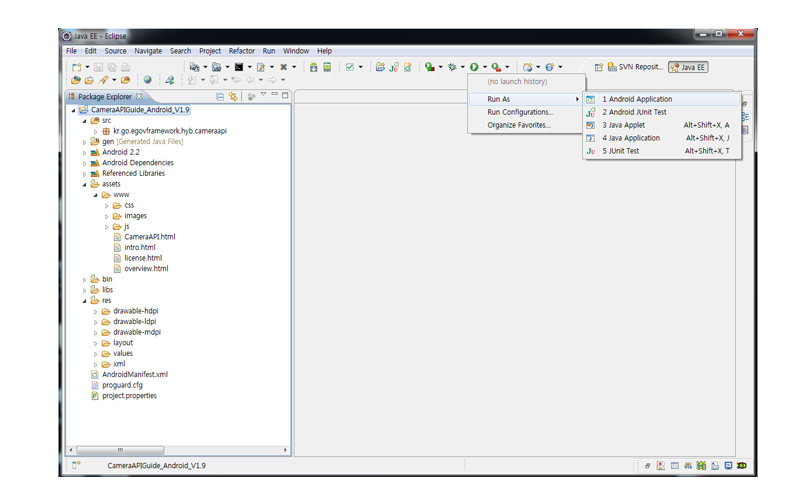Toggle Link with Editor in Package Explorer
The height and width of the screenshot is (500, 800).
pos(233,97)
